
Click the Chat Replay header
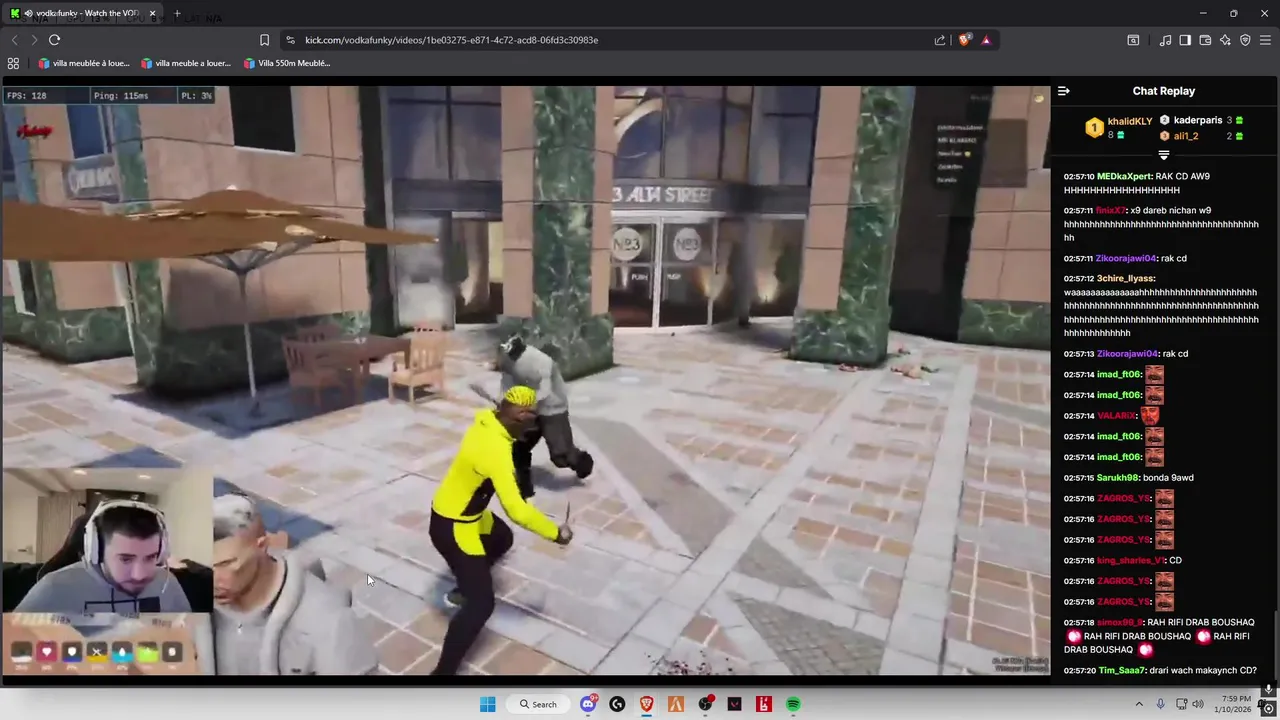pyautogui.click(x=1163, y=91)
